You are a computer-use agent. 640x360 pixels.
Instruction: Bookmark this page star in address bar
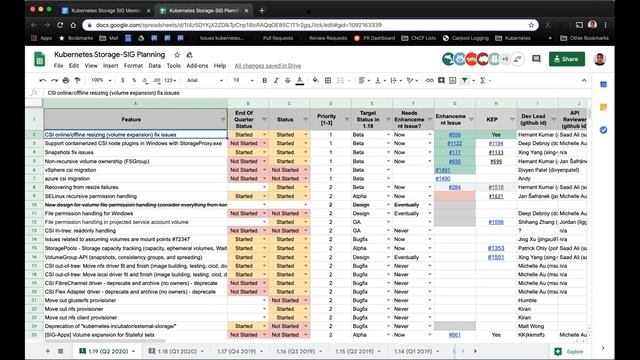531,25
